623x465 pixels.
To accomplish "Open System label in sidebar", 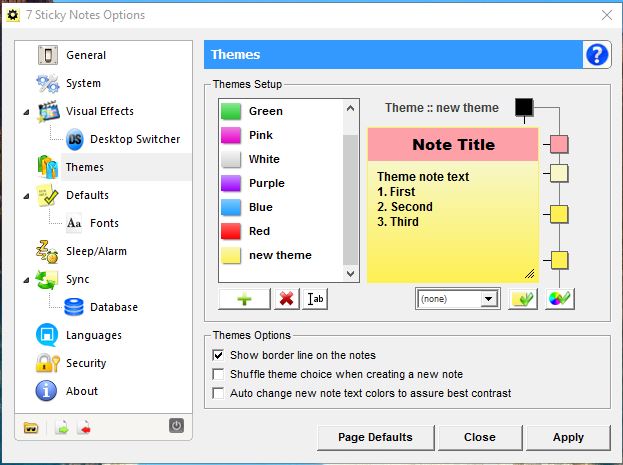I will click(83, 83).
